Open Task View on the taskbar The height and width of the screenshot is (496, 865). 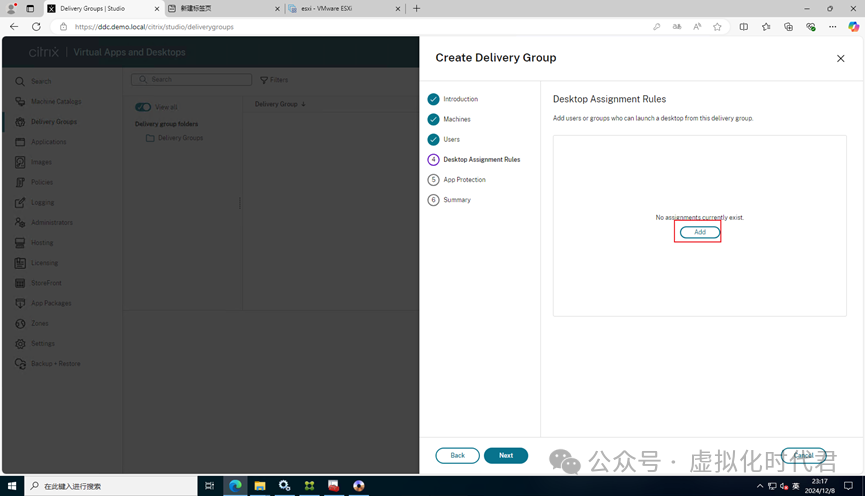pos(209,486)
